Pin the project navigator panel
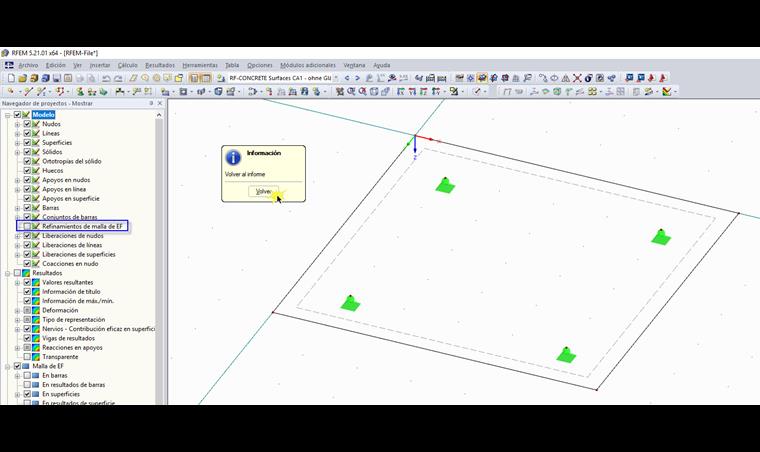Viewport: 760px width, 452px height. click(151, 103)
